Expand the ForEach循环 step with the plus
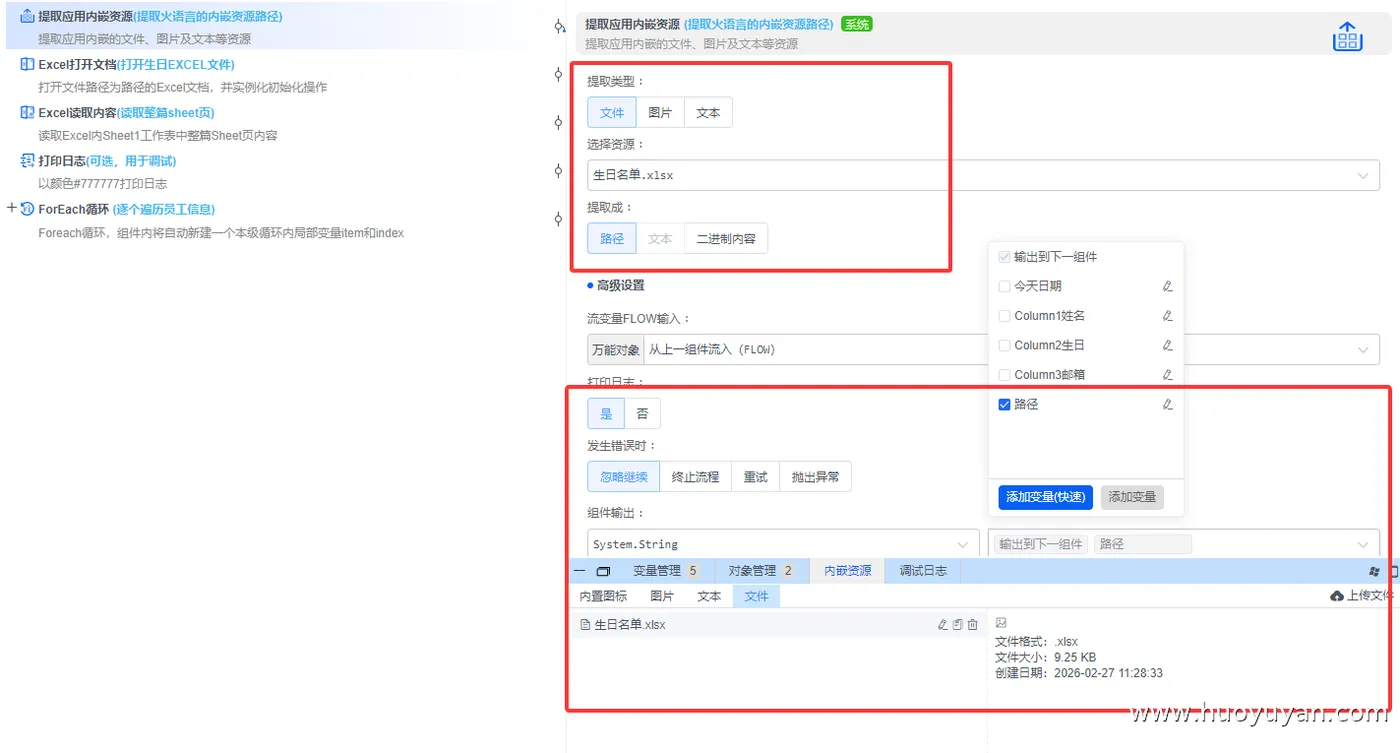This screenshot has width=1400, height=753. pos(12,208)
